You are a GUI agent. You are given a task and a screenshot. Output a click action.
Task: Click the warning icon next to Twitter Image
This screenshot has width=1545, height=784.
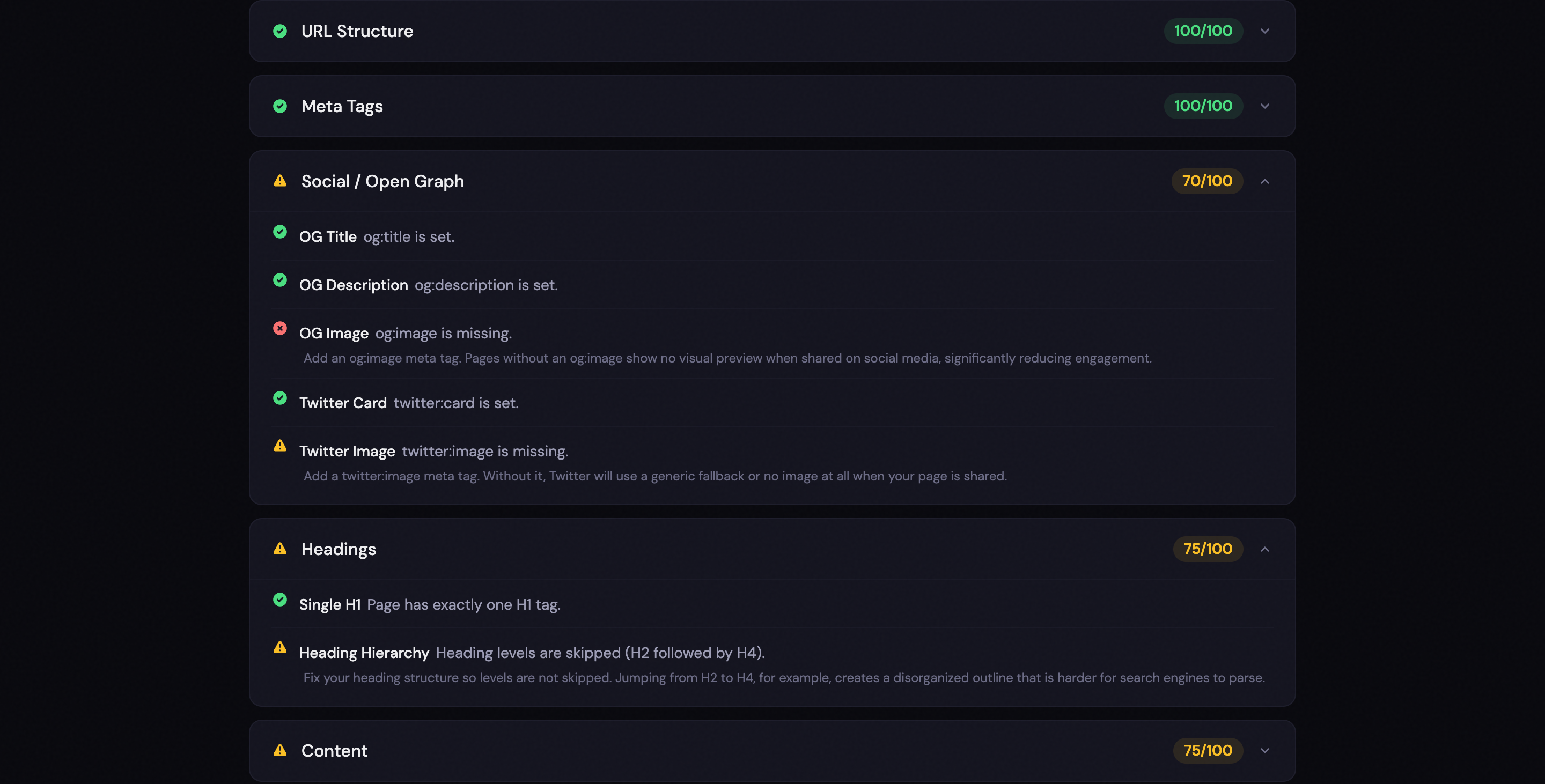coord(280,445)
